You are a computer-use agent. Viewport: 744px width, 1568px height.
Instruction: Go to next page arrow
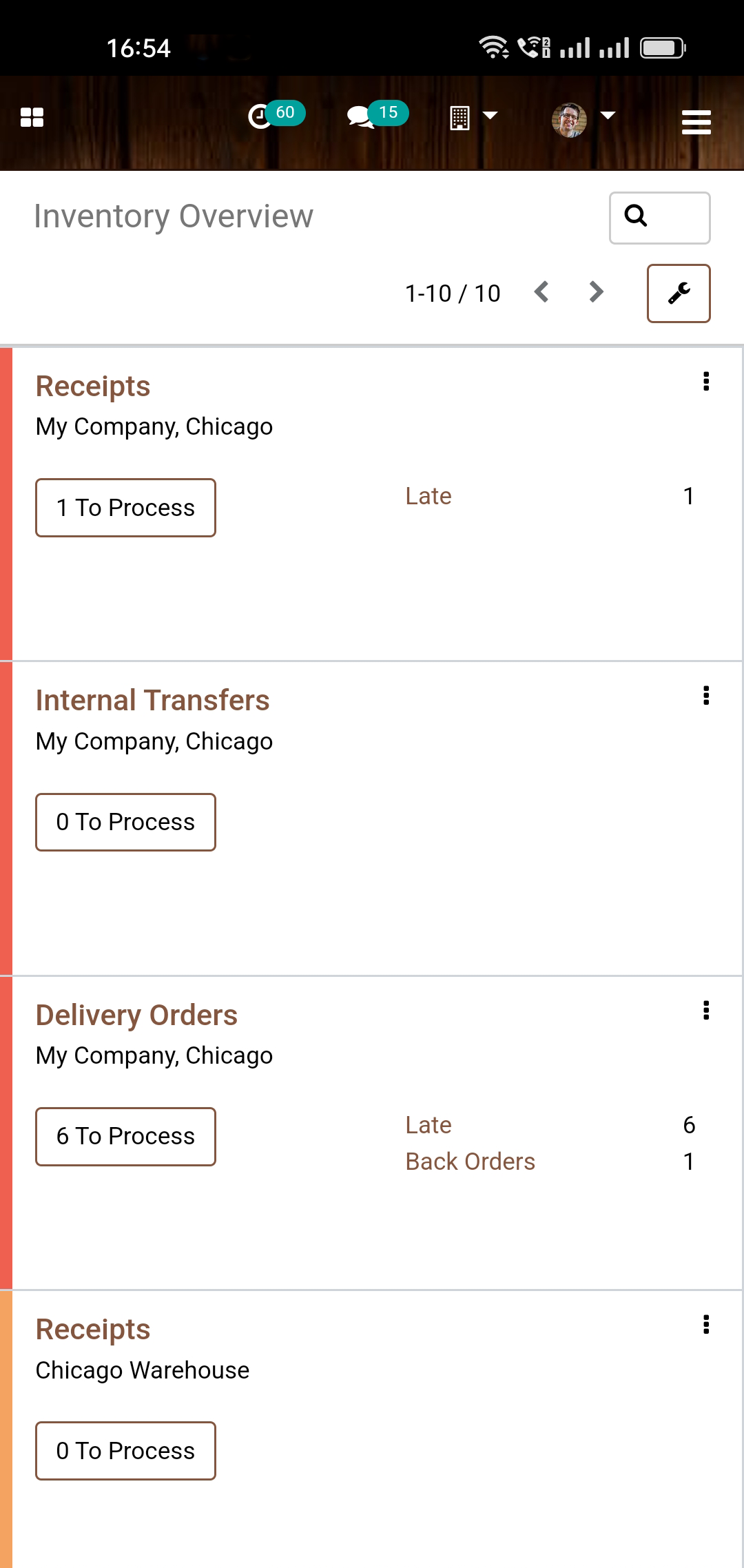click(x=596, y=292)
